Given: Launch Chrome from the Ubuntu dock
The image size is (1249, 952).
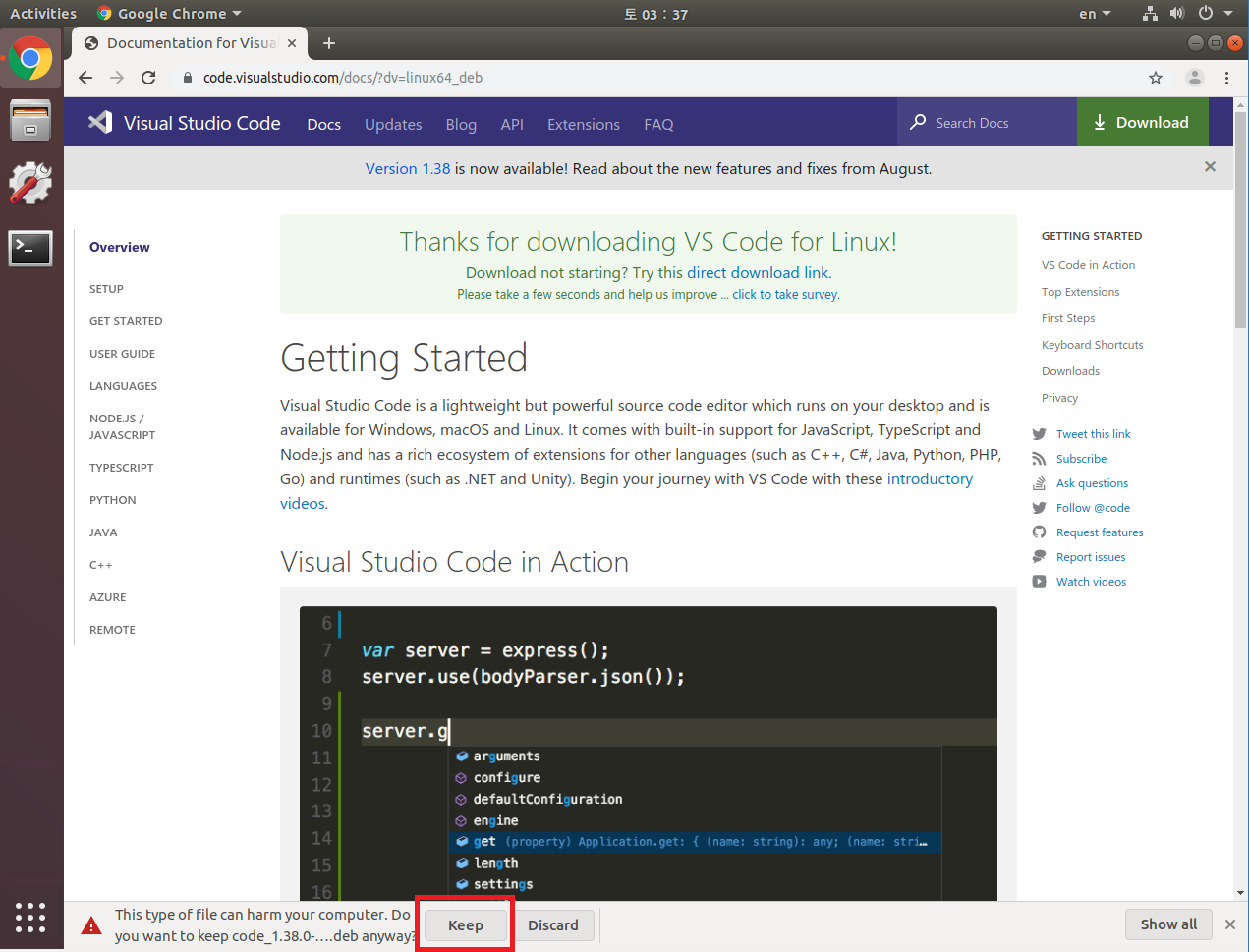Looking at the screenshot, I should pos(30,59).
